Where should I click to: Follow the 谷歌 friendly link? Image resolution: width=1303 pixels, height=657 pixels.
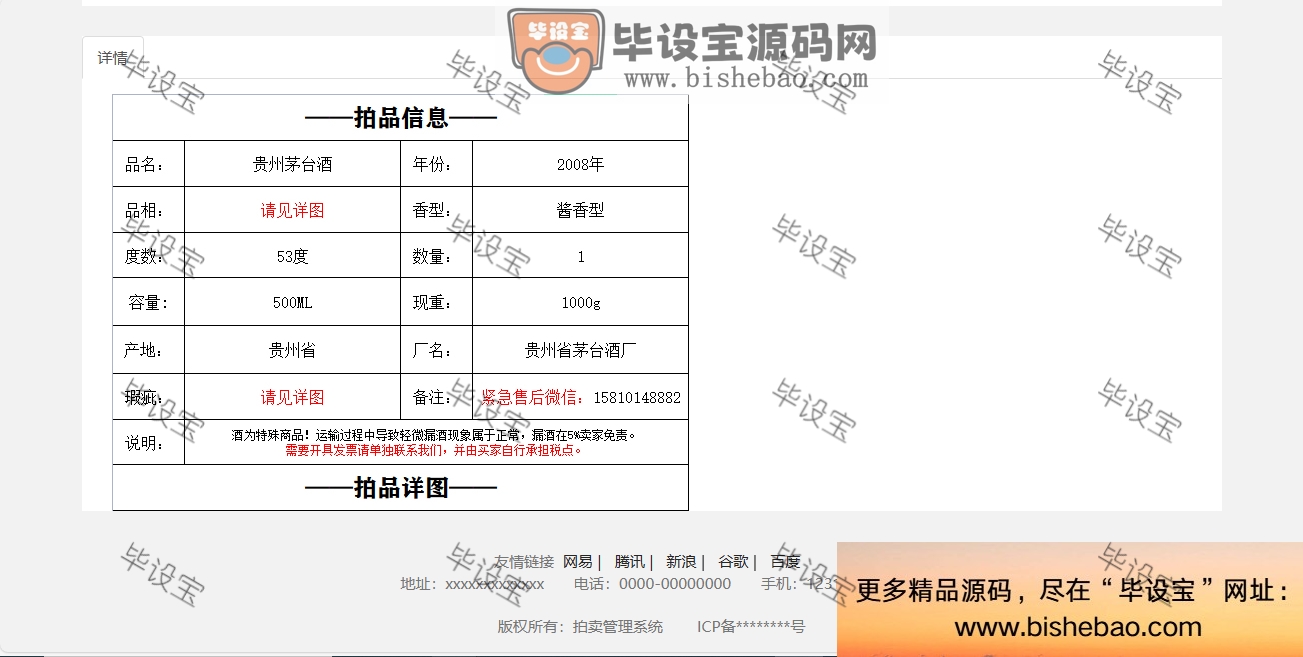click(x=733, y=562)
